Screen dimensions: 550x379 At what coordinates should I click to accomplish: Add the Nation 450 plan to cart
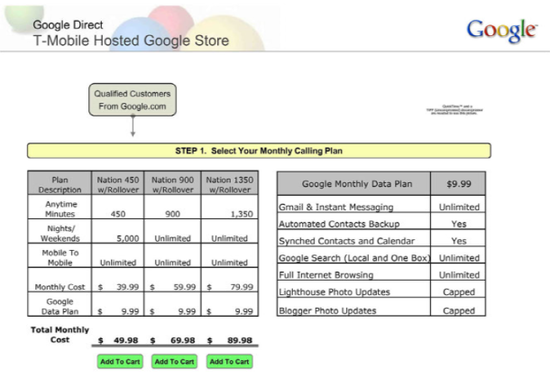tap(120, 361)
